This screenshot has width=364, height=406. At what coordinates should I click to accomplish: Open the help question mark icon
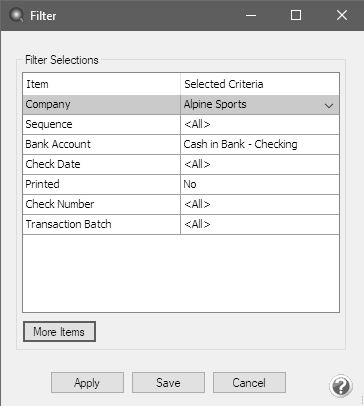340,386
